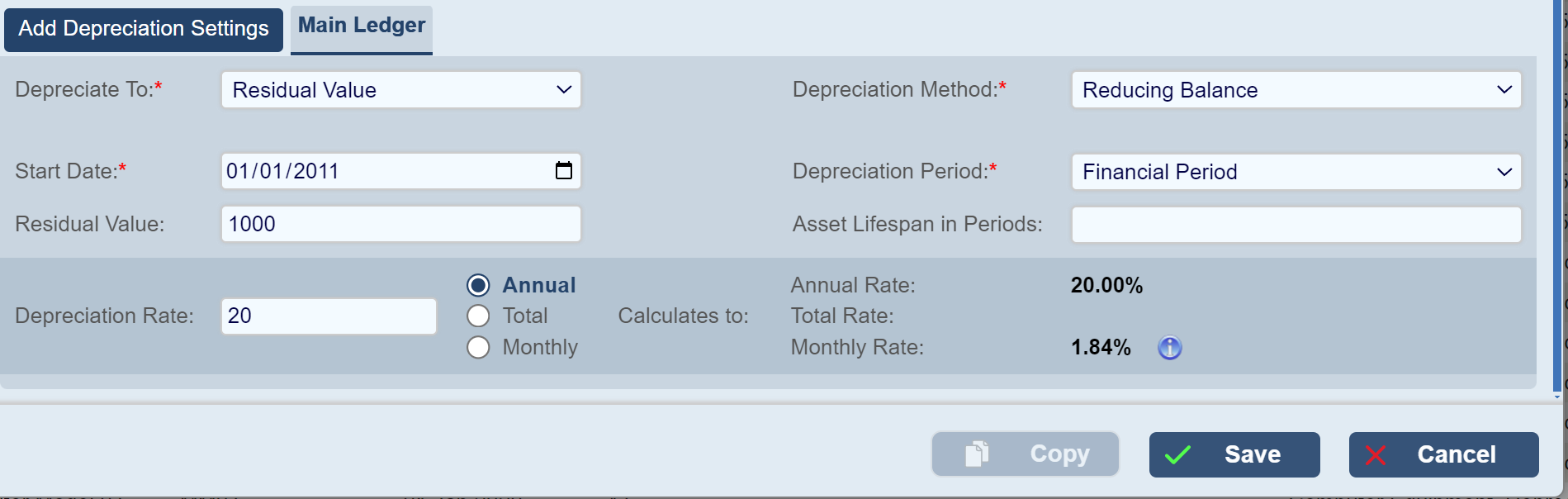The image size is (1568, 499).
Task: Click the info icon beside Monthly Rate
Action: click(x=1169, y=348)
